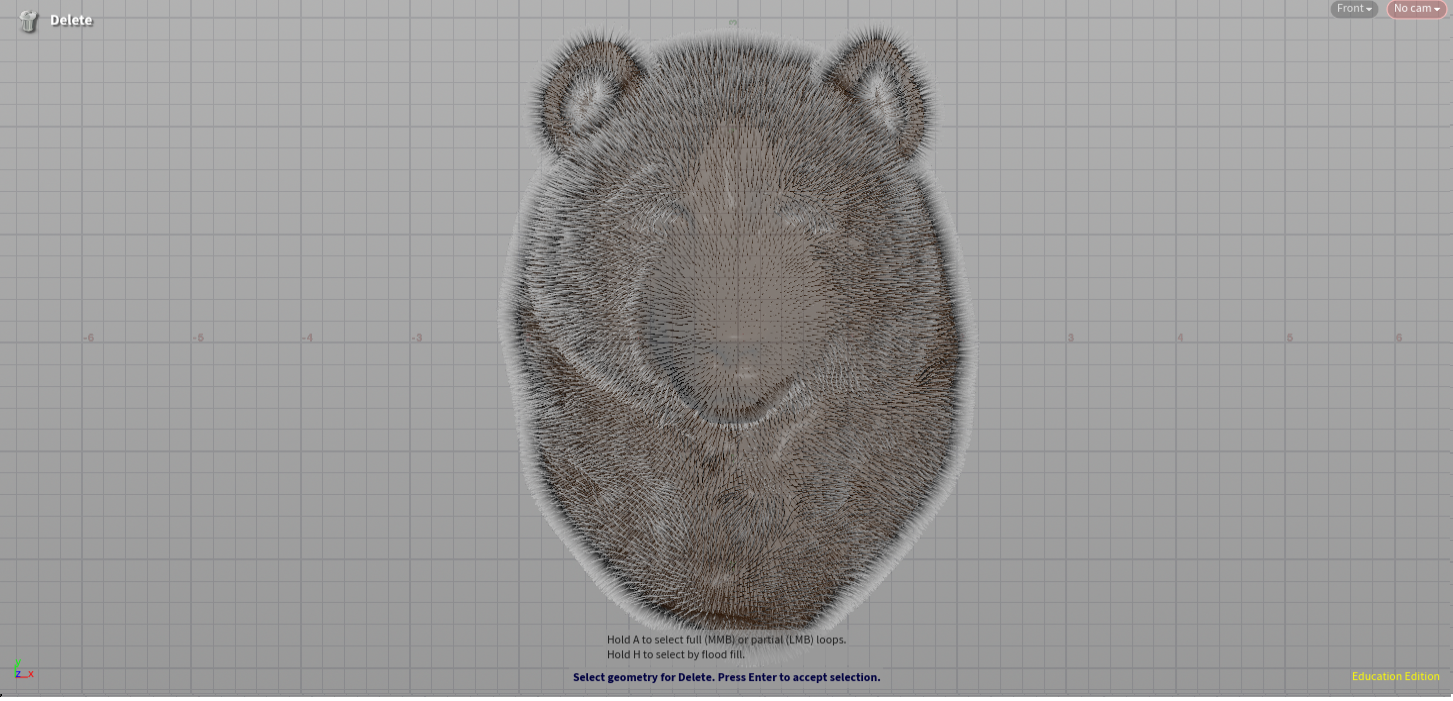
Task: Click the 'Hold H' flood fill hint
Action: pyautogui.click(x=675, y=655)
